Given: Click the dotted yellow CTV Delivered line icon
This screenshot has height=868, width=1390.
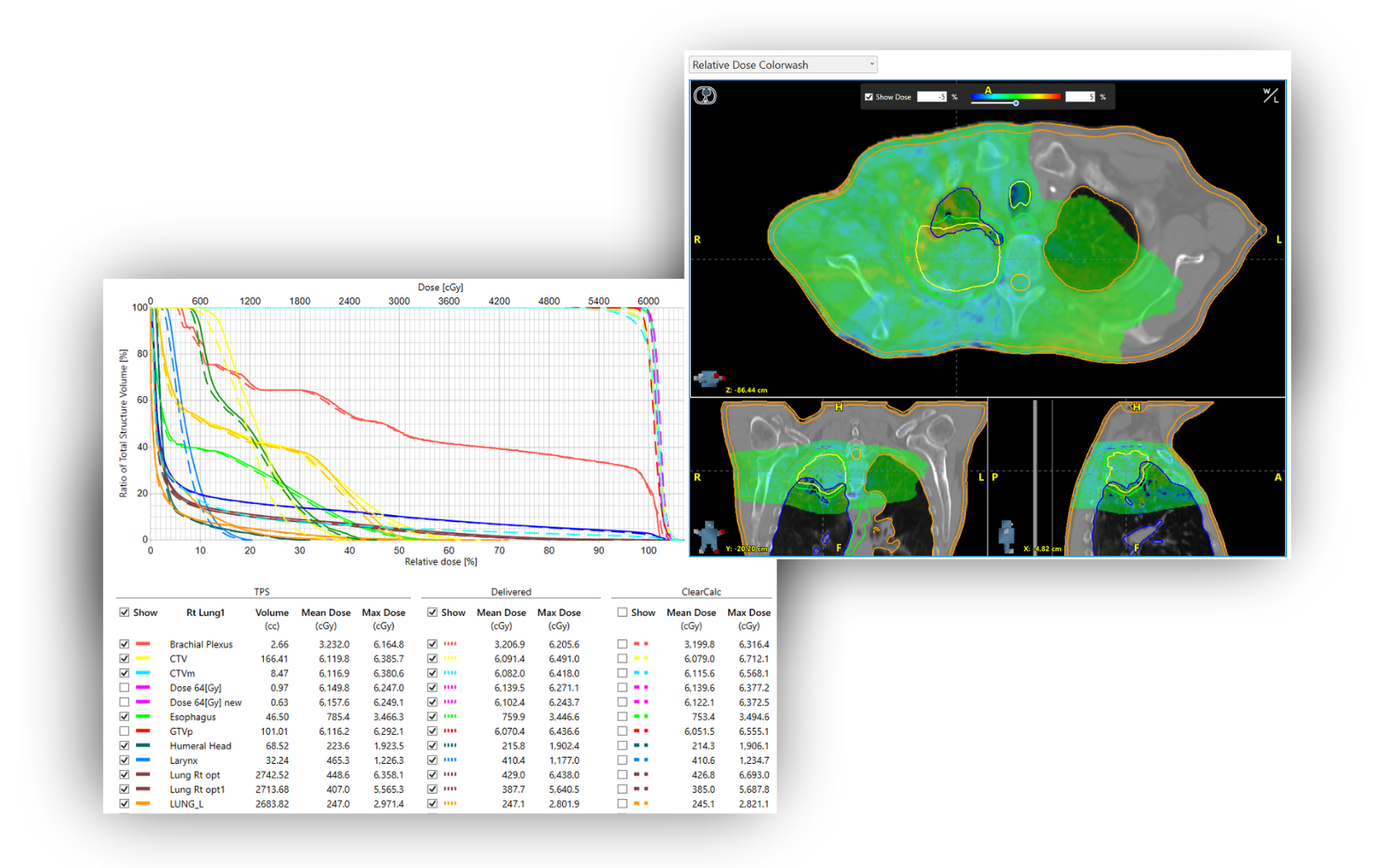Looking at the screenshot, I should pyautogui.click(x=450, y=659).
